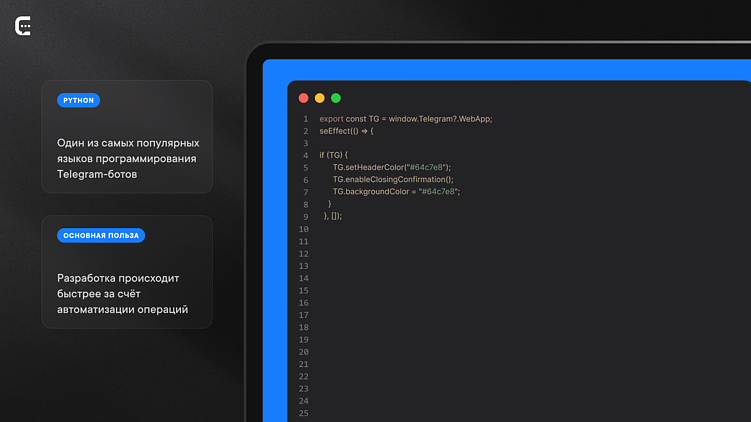Image resolution: width=751 pixels, height=422 pixels.
Task: Click code line 'if (TG) {'
Action: click(334, 155)
